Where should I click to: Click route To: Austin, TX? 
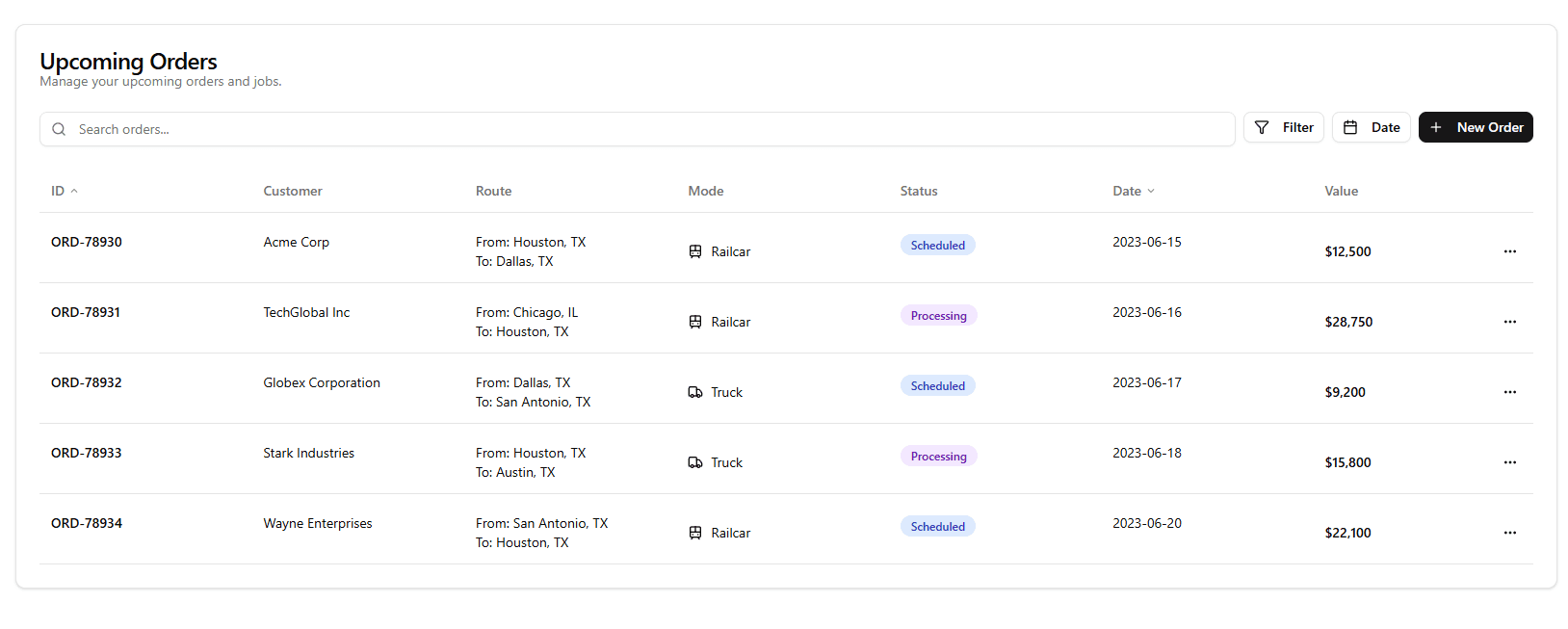[x=515, y=472]
